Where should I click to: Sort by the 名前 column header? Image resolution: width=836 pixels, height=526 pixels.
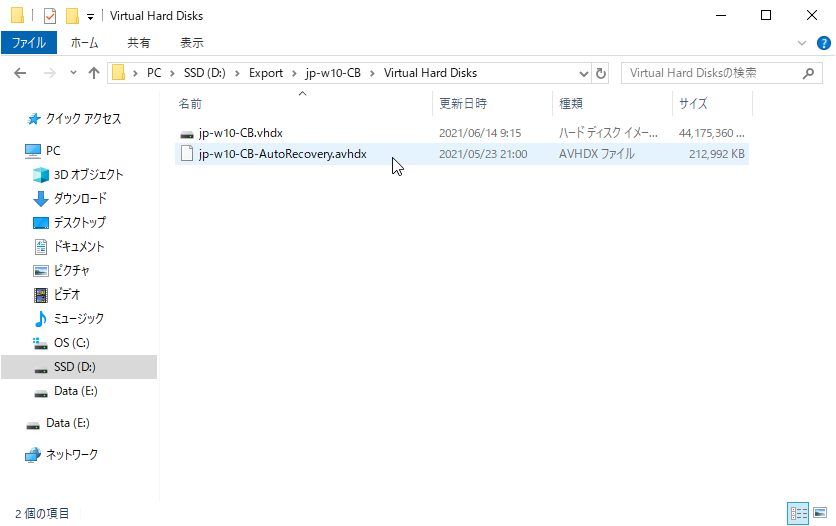pyautogui.click(x=303, y=103)
